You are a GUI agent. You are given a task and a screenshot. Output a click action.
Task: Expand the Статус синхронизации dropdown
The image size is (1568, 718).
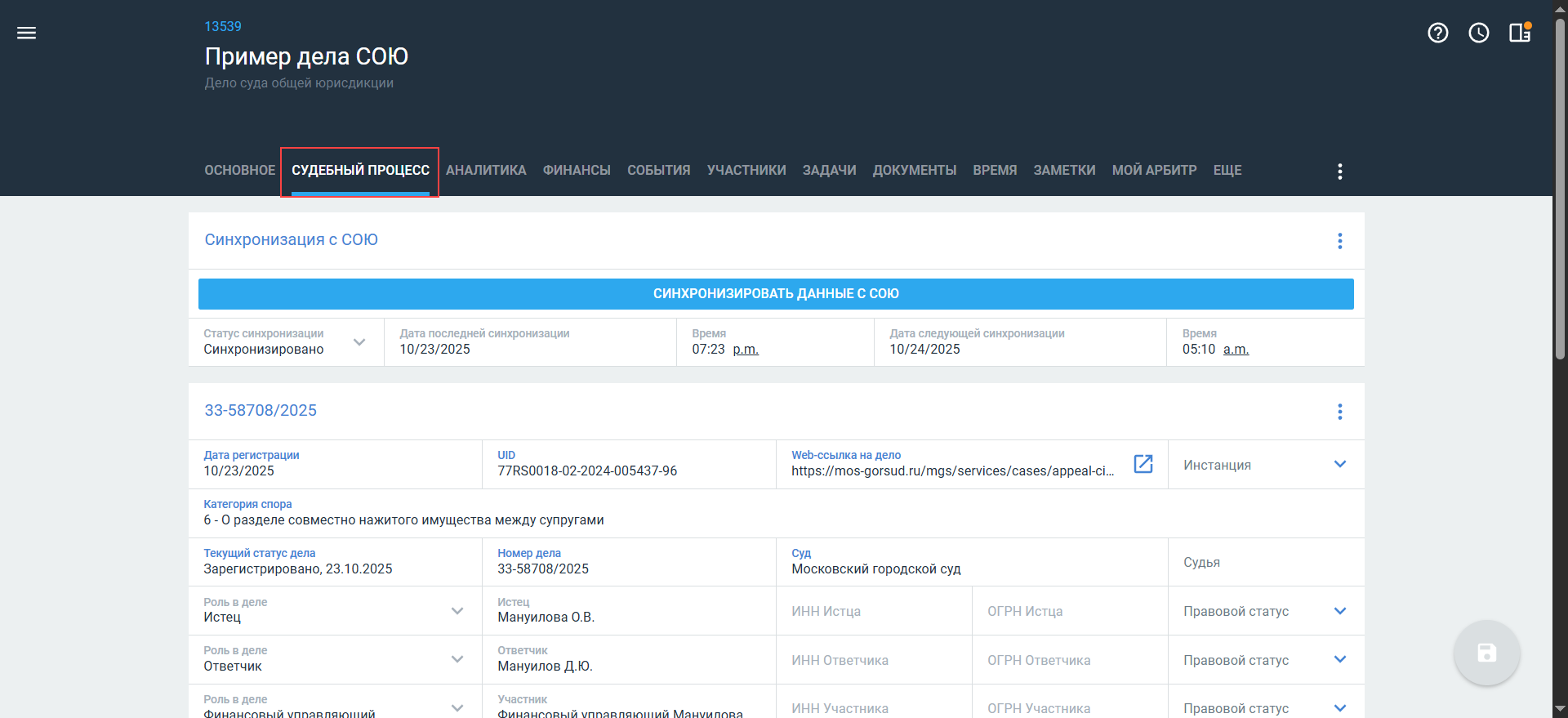[x=359, y=342]
